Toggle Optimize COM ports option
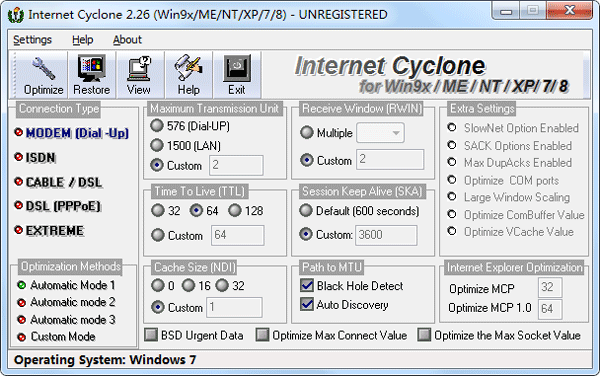This screenshot has width=600, height=376. [452, 180]
